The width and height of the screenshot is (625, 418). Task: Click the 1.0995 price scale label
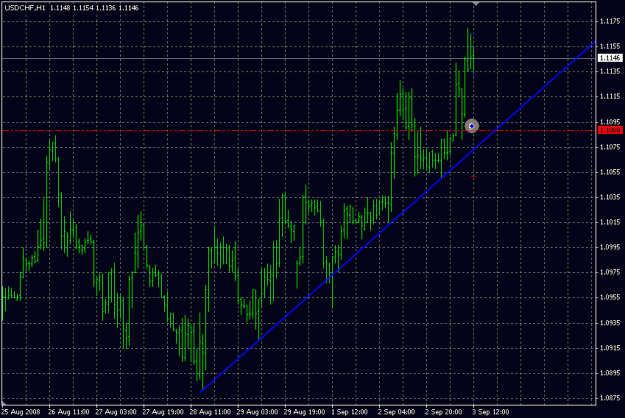click(610, 247)
